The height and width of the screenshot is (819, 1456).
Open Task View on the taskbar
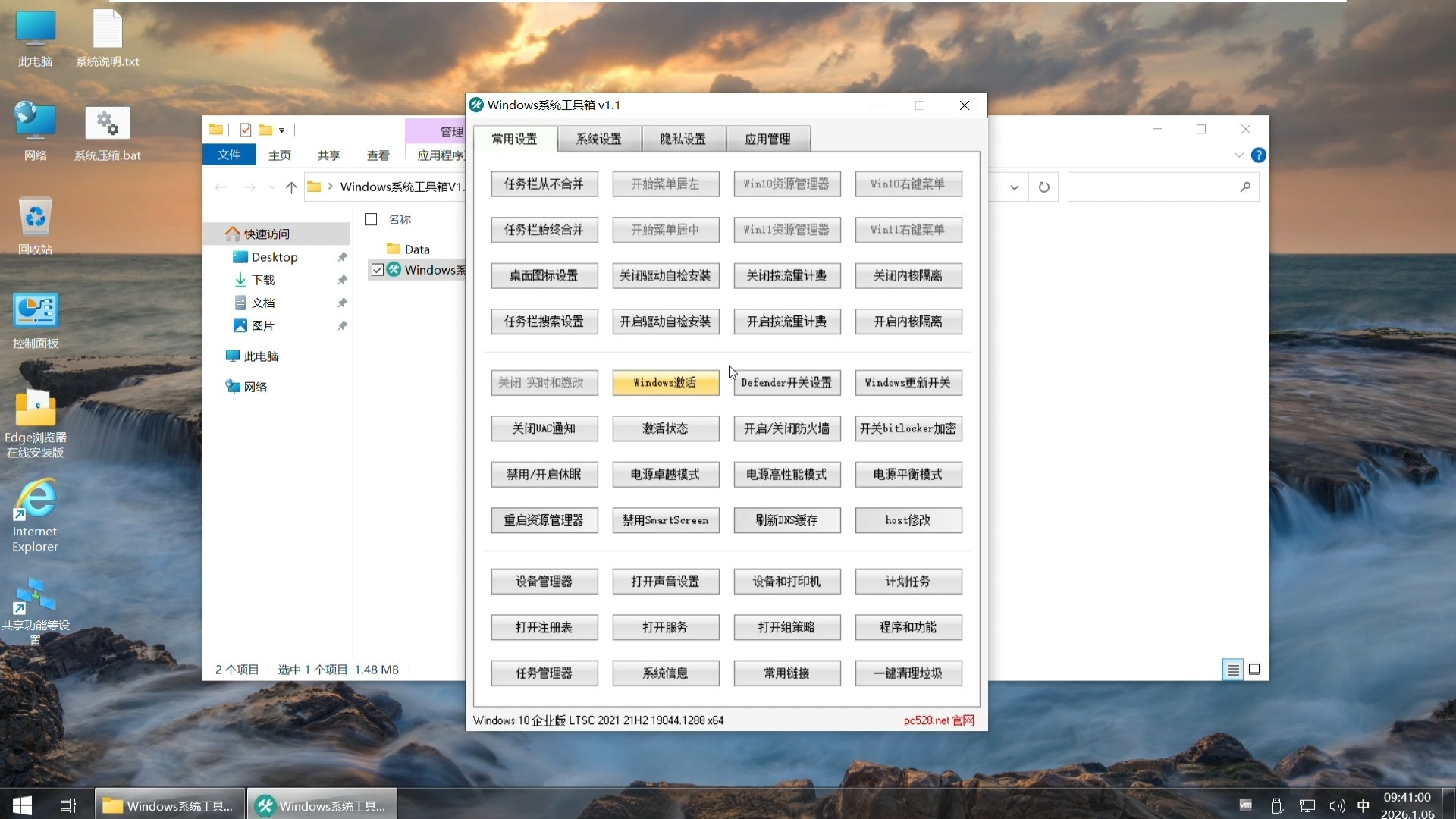point(68,805)
